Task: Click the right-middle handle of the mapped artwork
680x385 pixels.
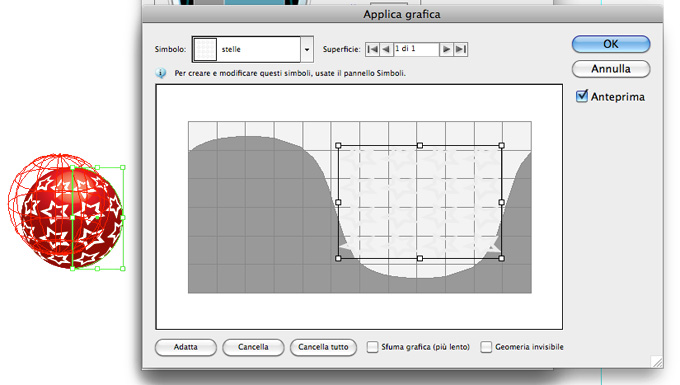Action: click(x=501, y=202)
